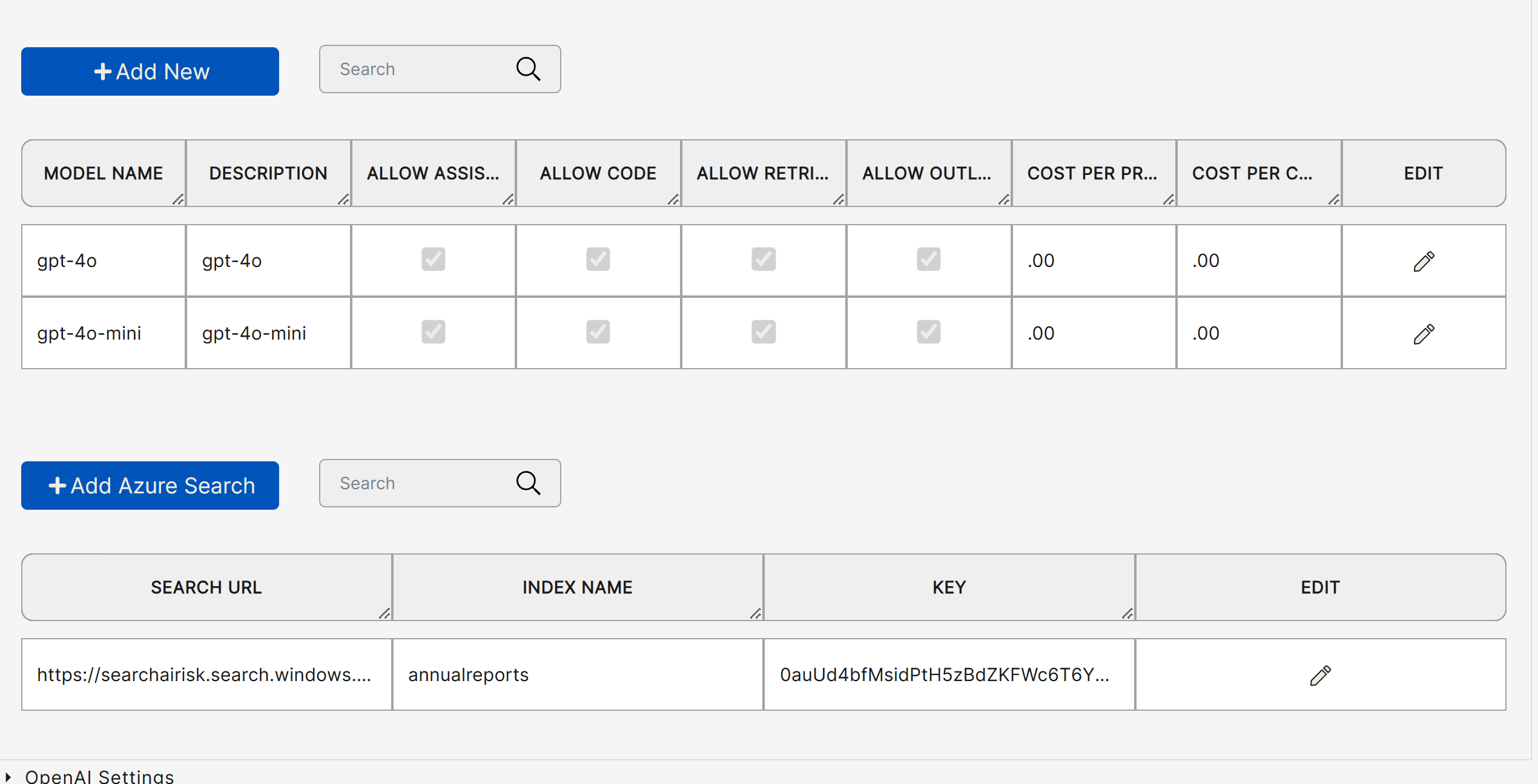Click the Add Azure Search button
Screen dimensions: 1538x784
click(150, 486)
